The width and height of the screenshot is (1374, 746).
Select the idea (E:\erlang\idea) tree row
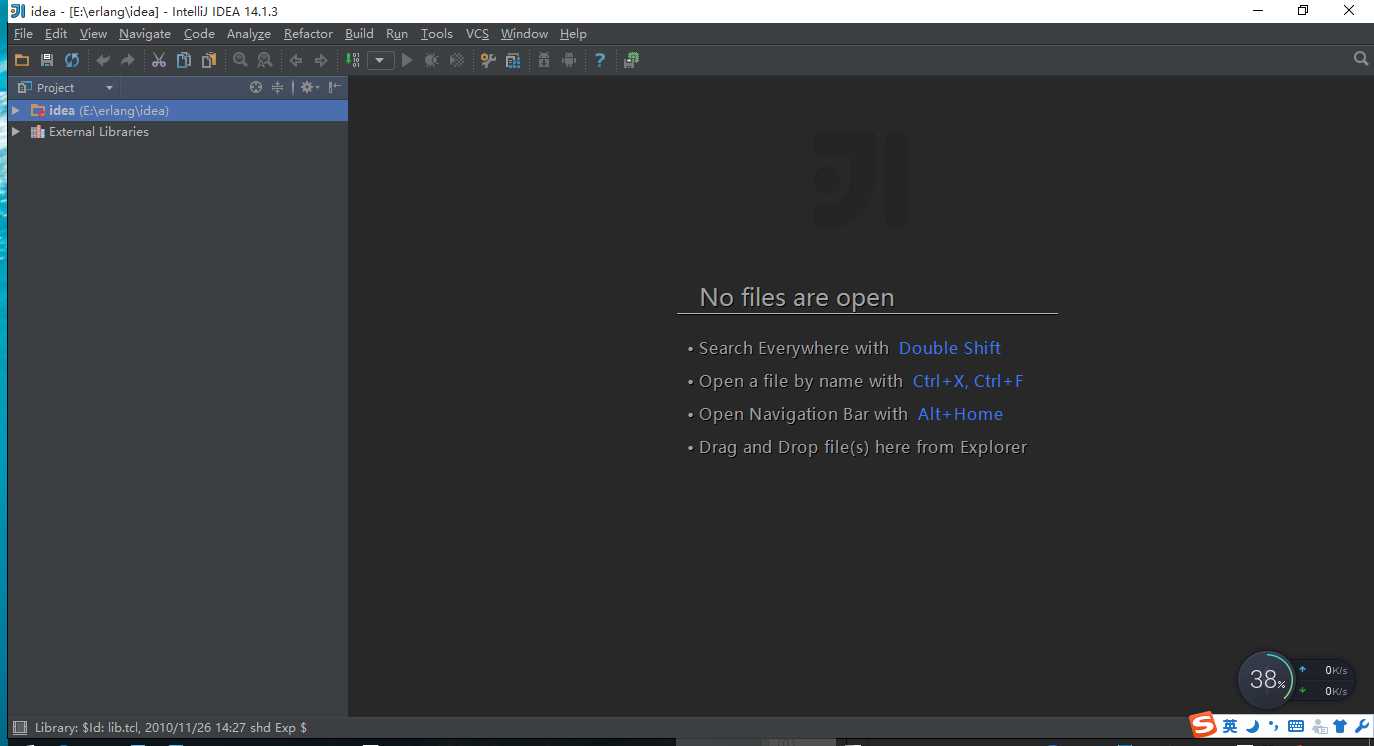[x=178, y=110]
